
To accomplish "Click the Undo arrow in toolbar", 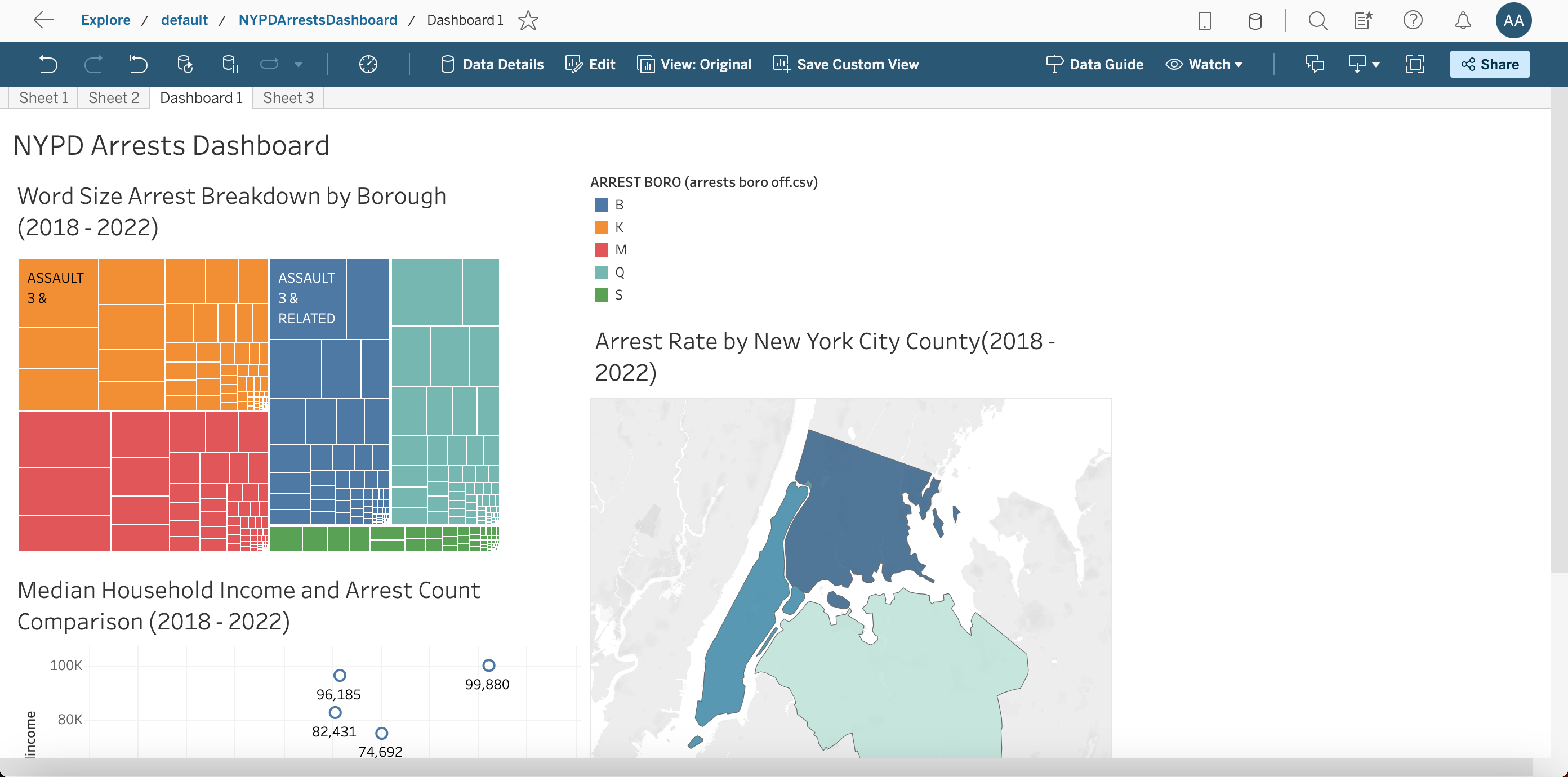I will tap(48, 64).
